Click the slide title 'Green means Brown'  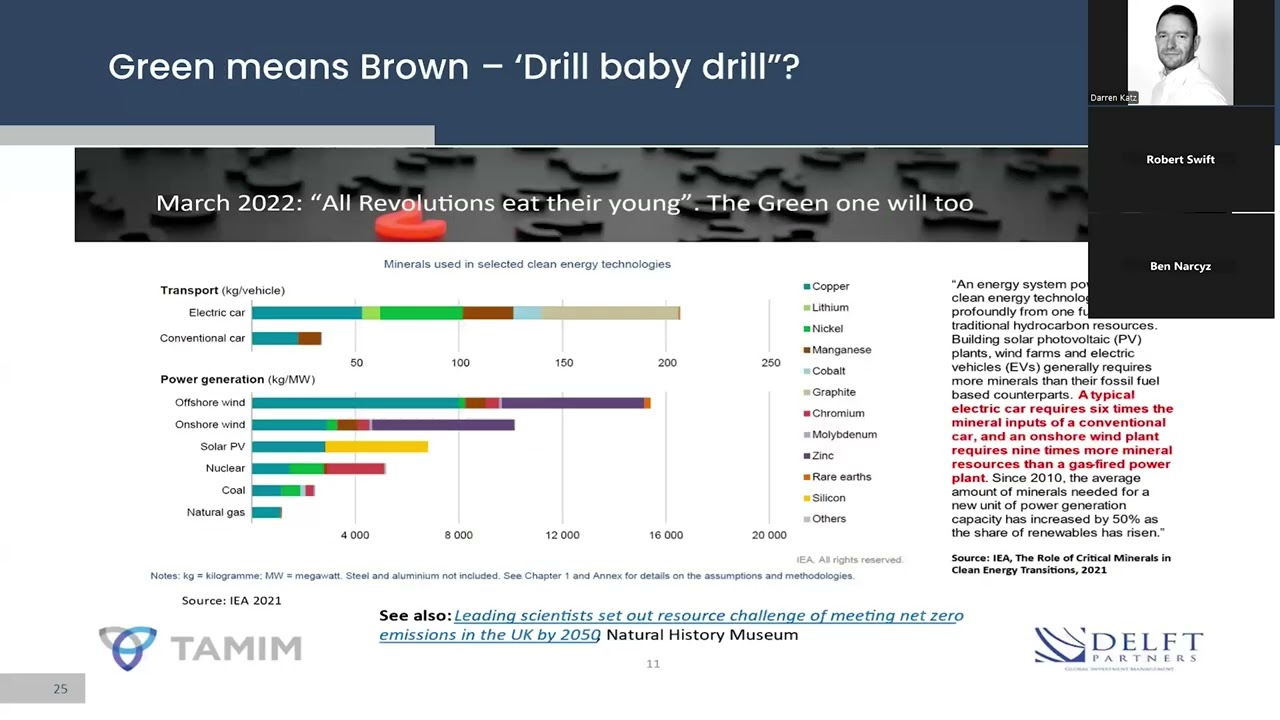coord(453,67)
